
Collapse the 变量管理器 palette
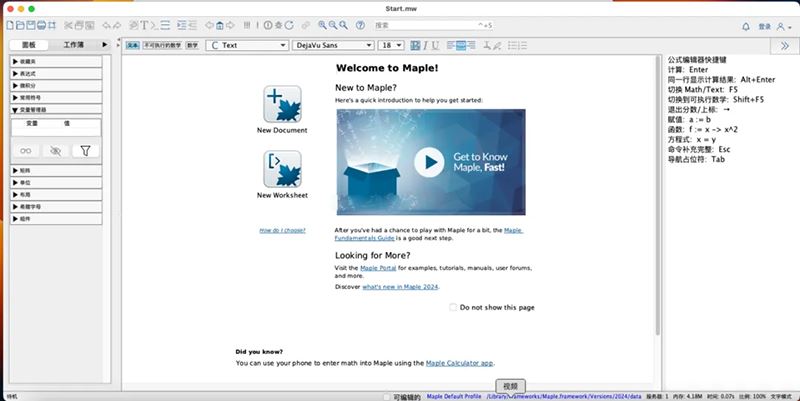(x=56, y=110)
